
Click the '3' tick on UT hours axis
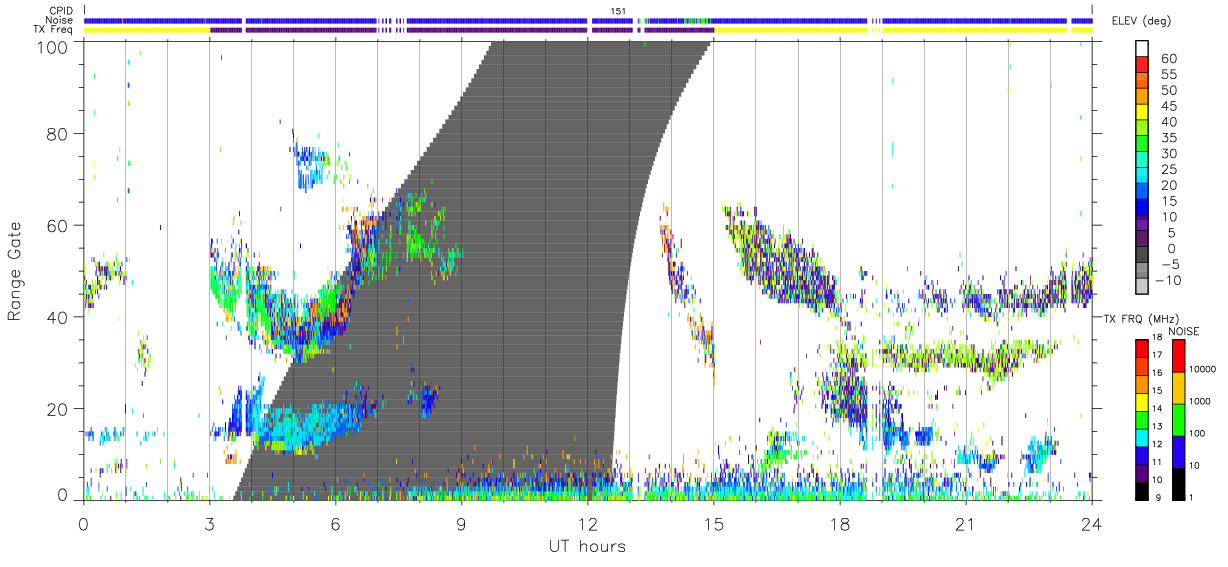[x=209, y=524]
